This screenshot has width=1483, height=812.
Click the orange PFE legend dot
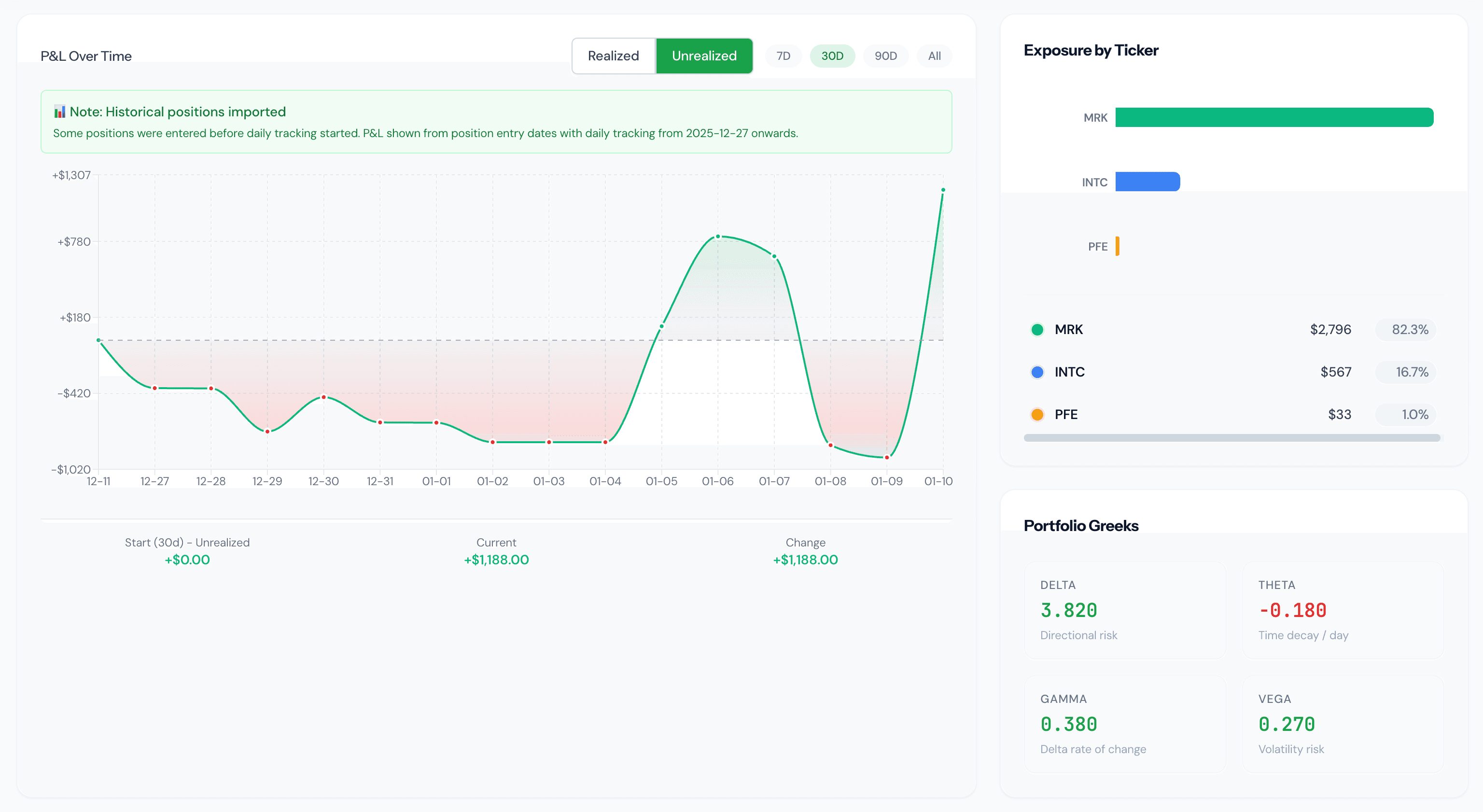(x=1037, y=414)
